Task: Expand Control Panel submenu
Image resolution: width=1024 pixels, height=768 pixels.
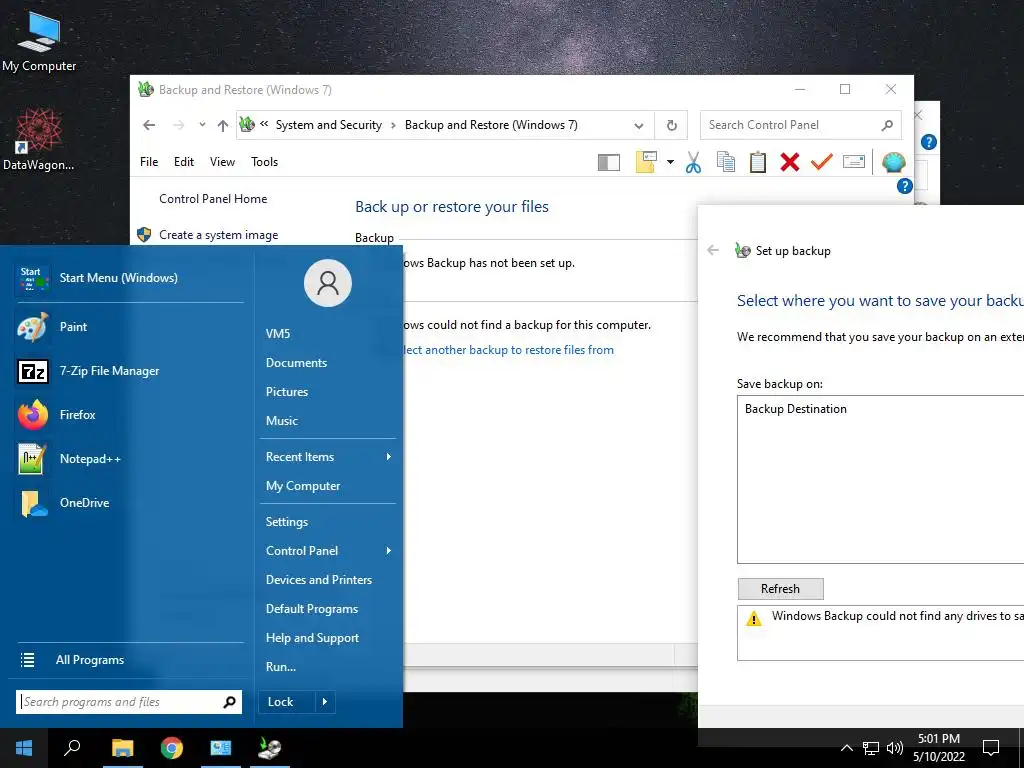Action: pyautogui.click(x=328, y=551)
